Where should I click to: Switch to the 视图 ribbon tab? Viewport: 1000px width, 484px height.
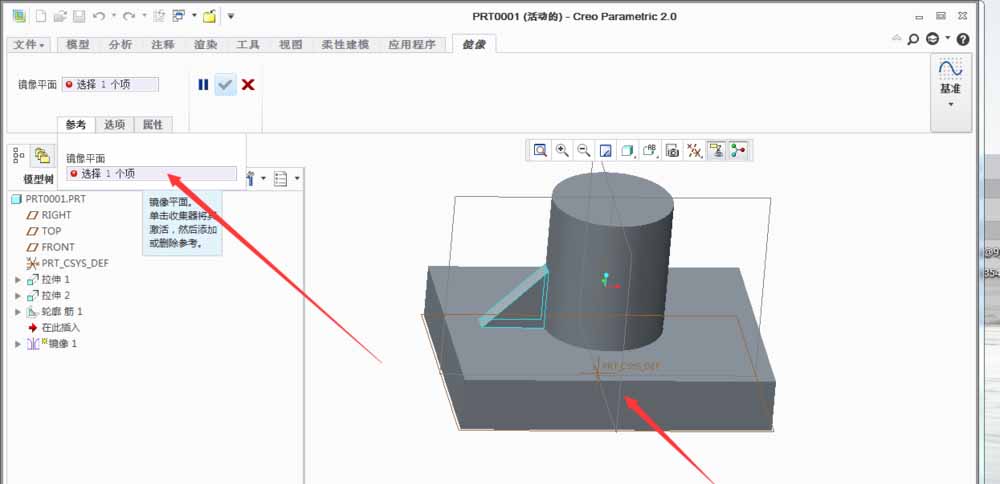(x=290, y=45)
